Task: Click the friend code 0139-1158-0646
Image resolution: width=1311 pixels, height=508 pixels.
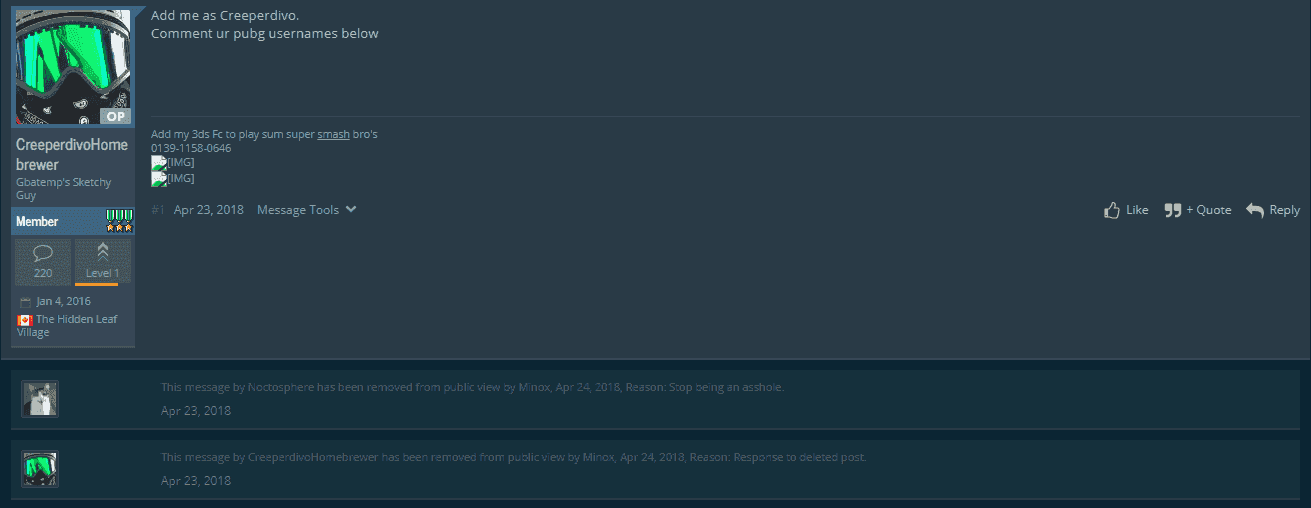Action: coord(191,148)
